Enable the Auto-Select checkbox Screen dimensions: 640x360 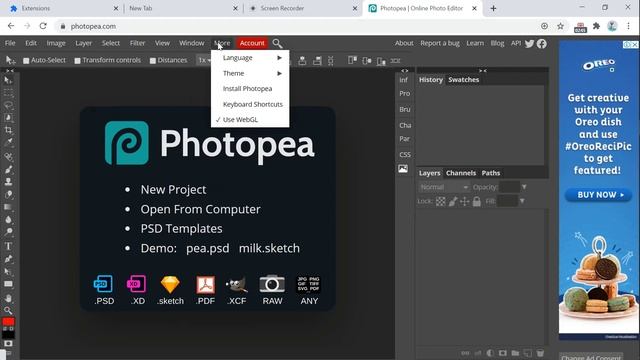26,60
